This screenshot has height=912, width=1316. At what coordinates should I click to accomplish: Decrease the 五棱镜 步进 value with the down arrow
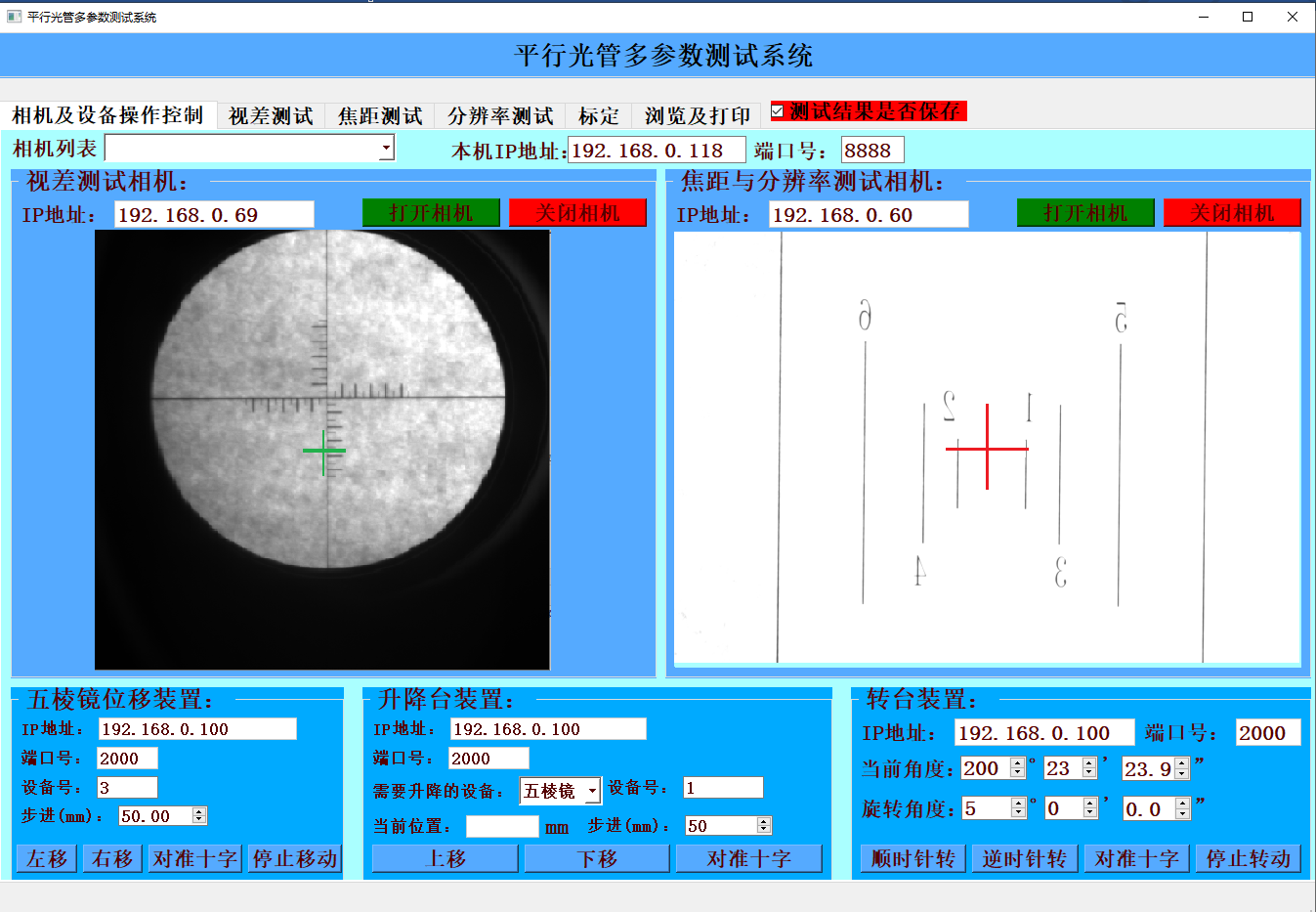click(199, 820)
